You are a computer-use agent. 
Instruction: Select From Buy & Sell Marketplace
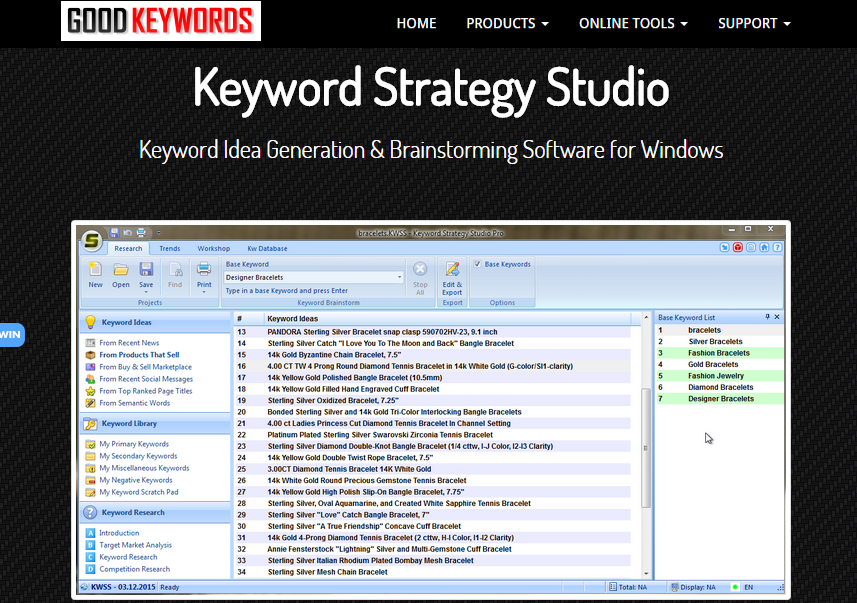[x=145, y=367]
